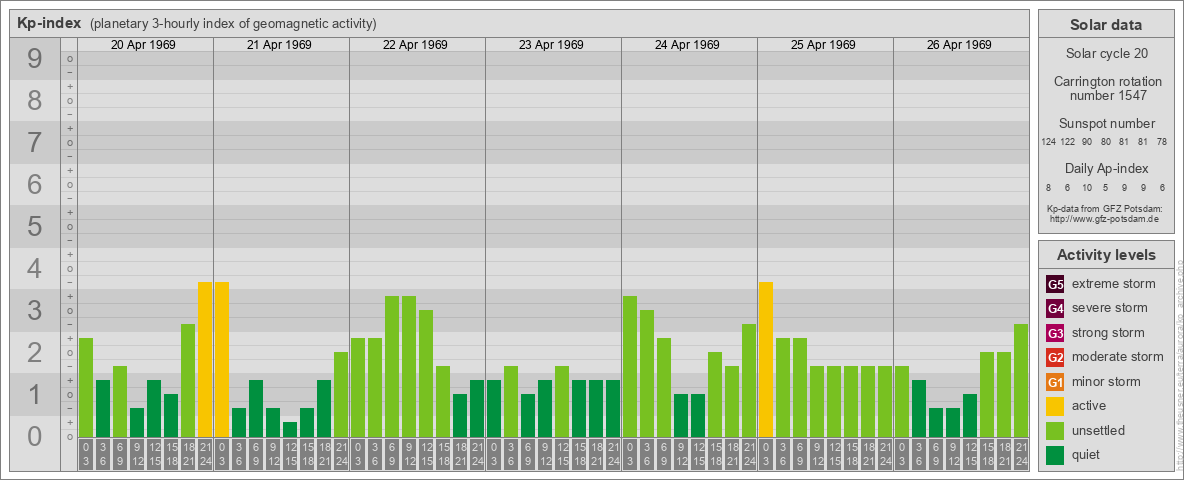Viewport: 1184px width, 480px height.
Task: Click the Solar data panel heading
Action: (x=1106, y=25)
